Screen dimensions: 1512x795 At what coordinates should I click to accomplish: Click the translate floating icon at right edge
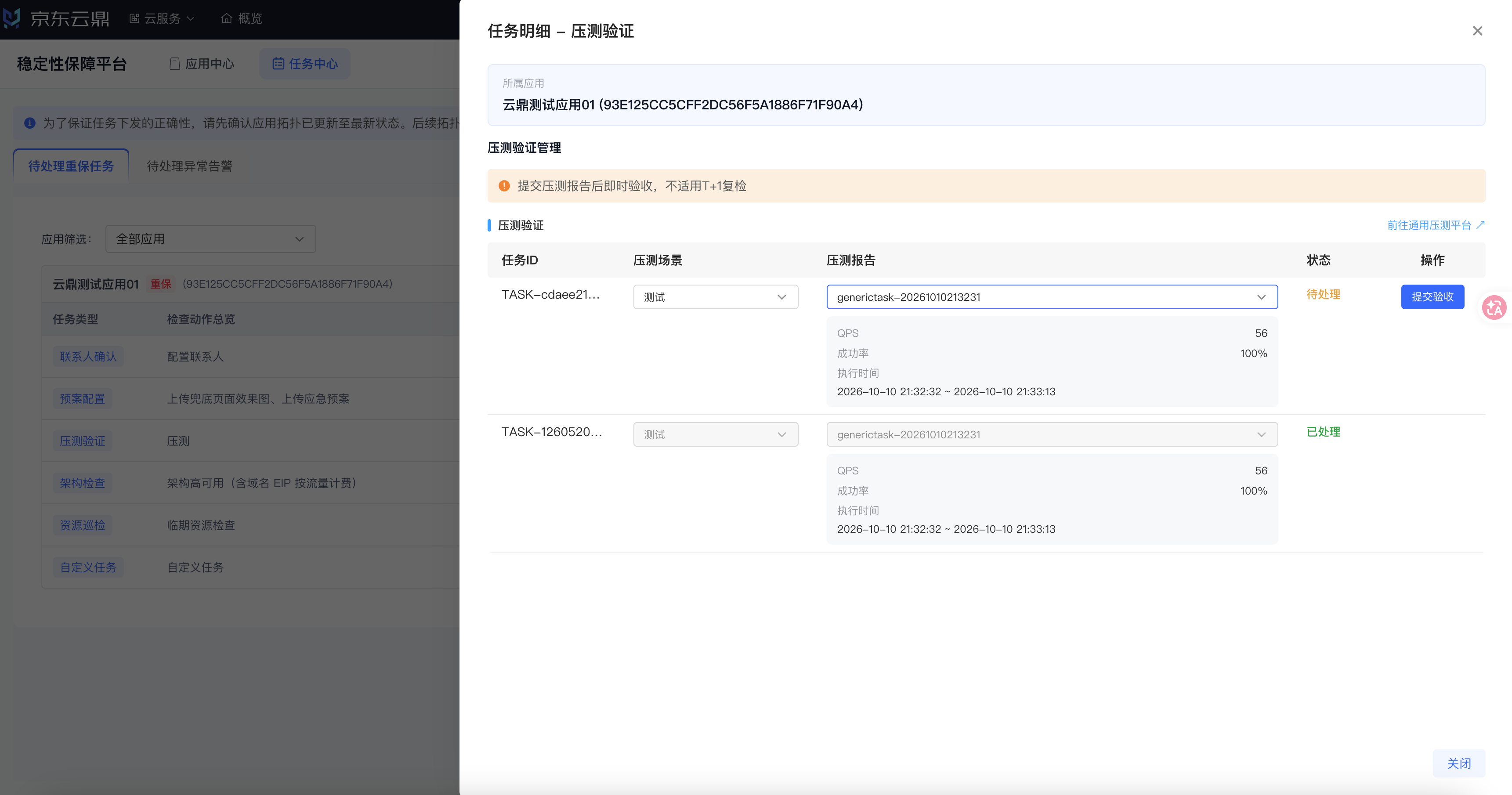pos(1494,307)
